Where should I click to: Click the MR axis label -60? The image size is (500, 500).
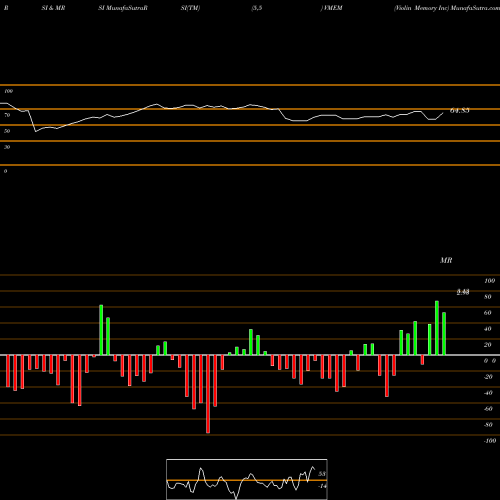[488, 409]
